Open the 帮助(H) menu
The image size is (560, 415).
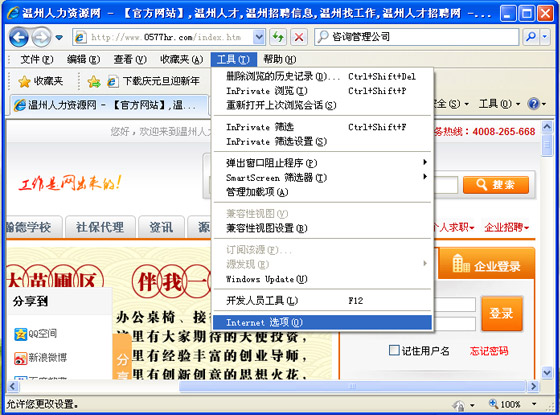click(x=280, y=59)
